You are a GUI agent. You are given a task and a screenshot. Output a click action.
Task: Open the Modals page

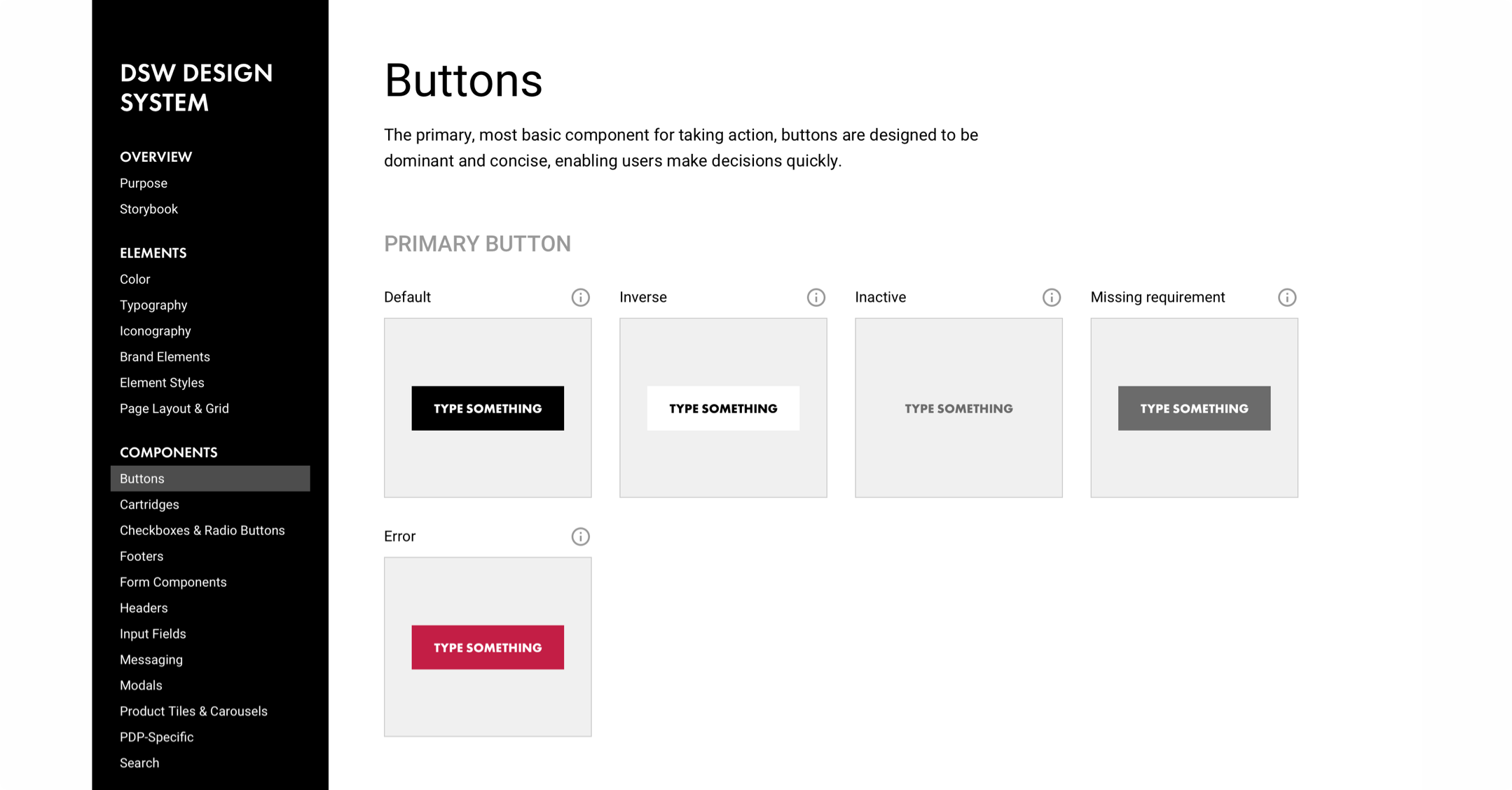(141, 686)
